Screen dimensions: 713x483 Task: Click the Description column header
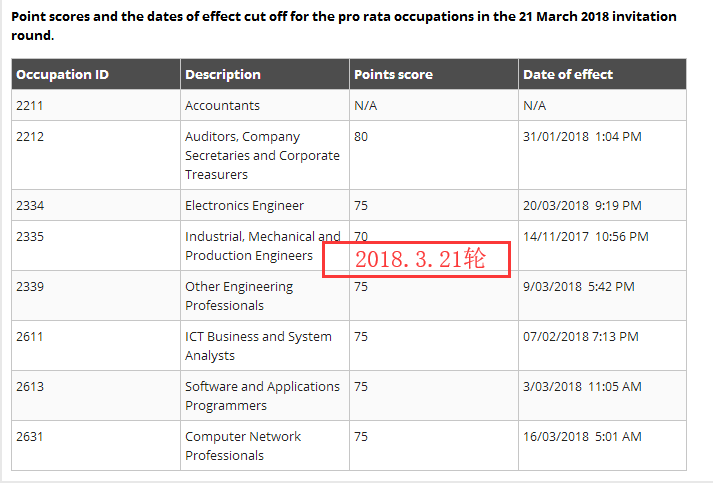pyautogui.click(x=223, y=74)
